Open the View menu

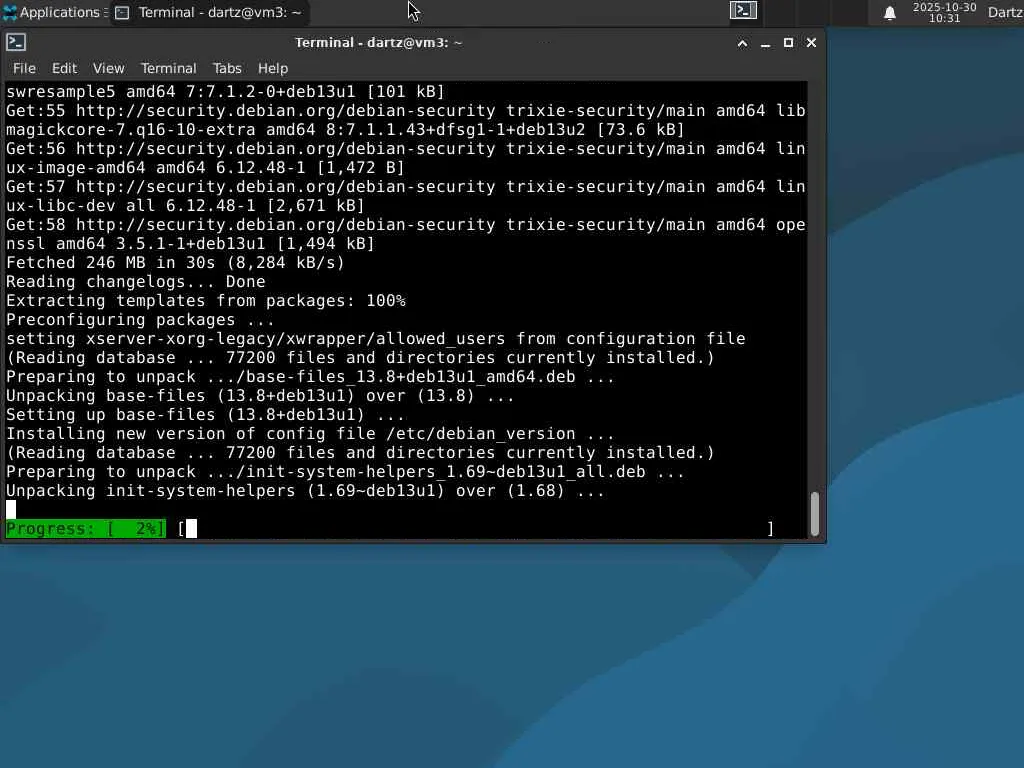pyautogui.click(x=108, y=69)
